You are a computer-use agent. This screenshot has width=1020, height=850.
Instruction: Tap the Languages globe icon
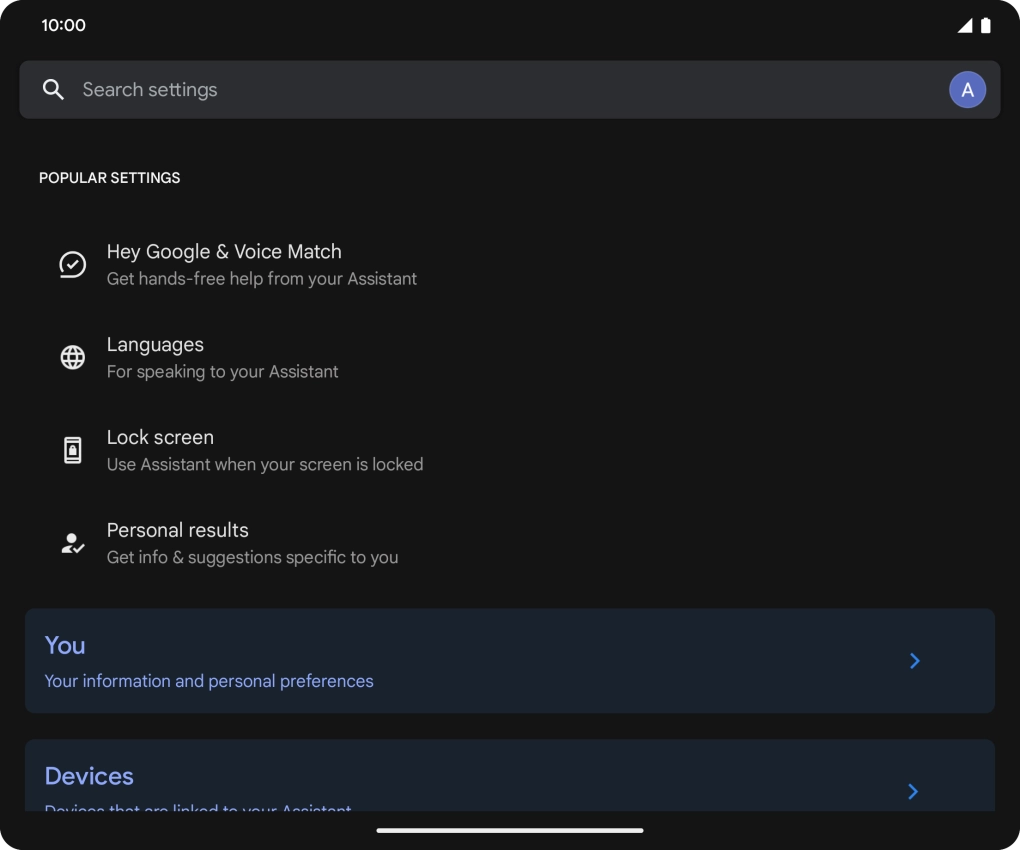(73, 357)
